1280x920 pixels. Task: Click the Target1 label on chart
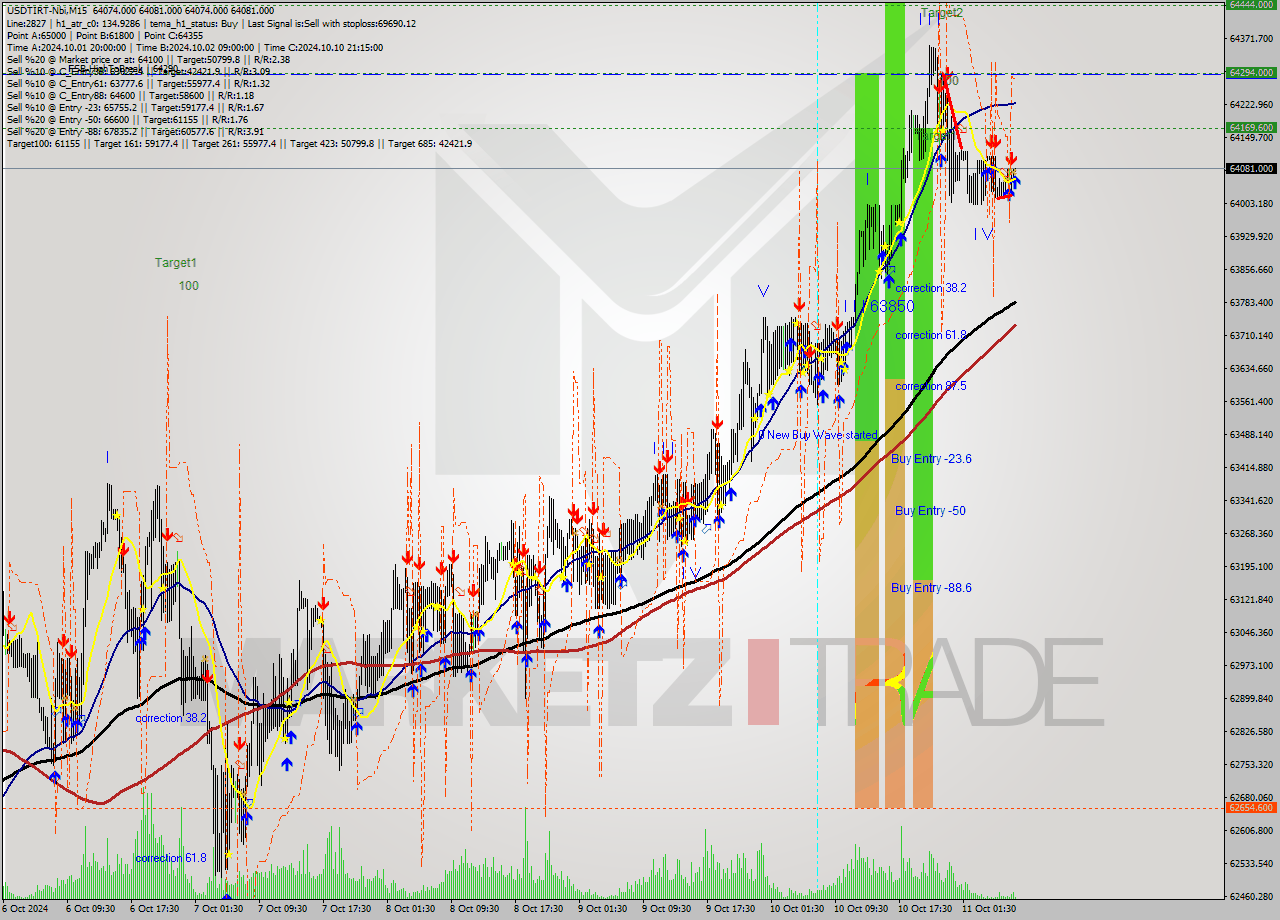176,262
